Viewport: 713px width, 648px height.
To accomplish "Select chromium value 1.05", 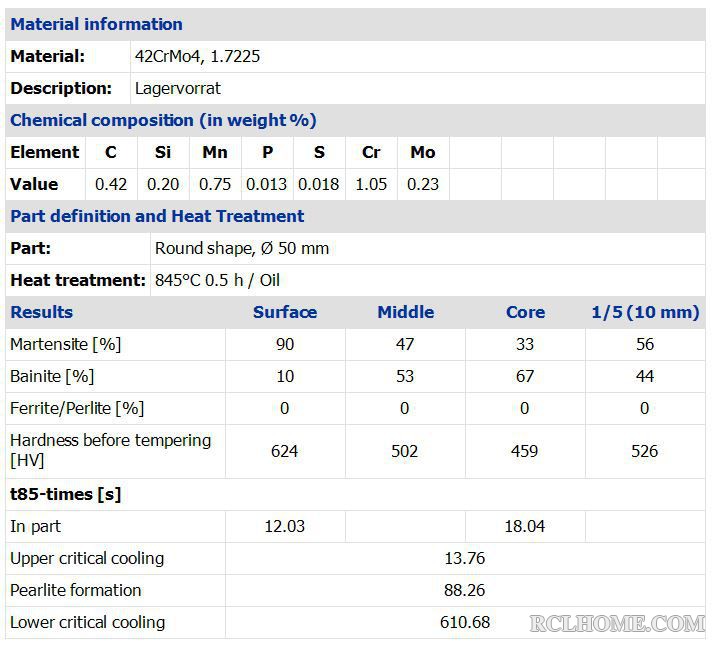I will click(x=371, y=184).
